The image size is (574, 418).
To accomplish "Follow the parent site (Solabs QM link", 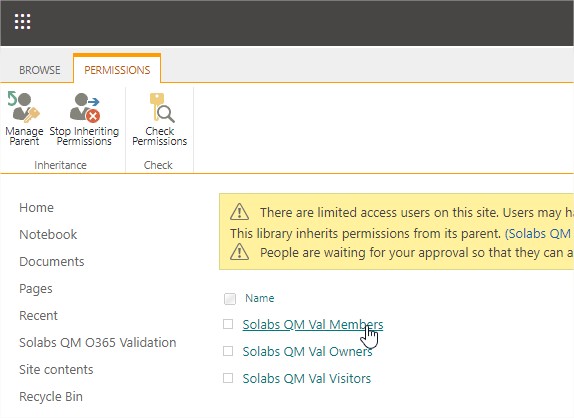I will [539, 234].
